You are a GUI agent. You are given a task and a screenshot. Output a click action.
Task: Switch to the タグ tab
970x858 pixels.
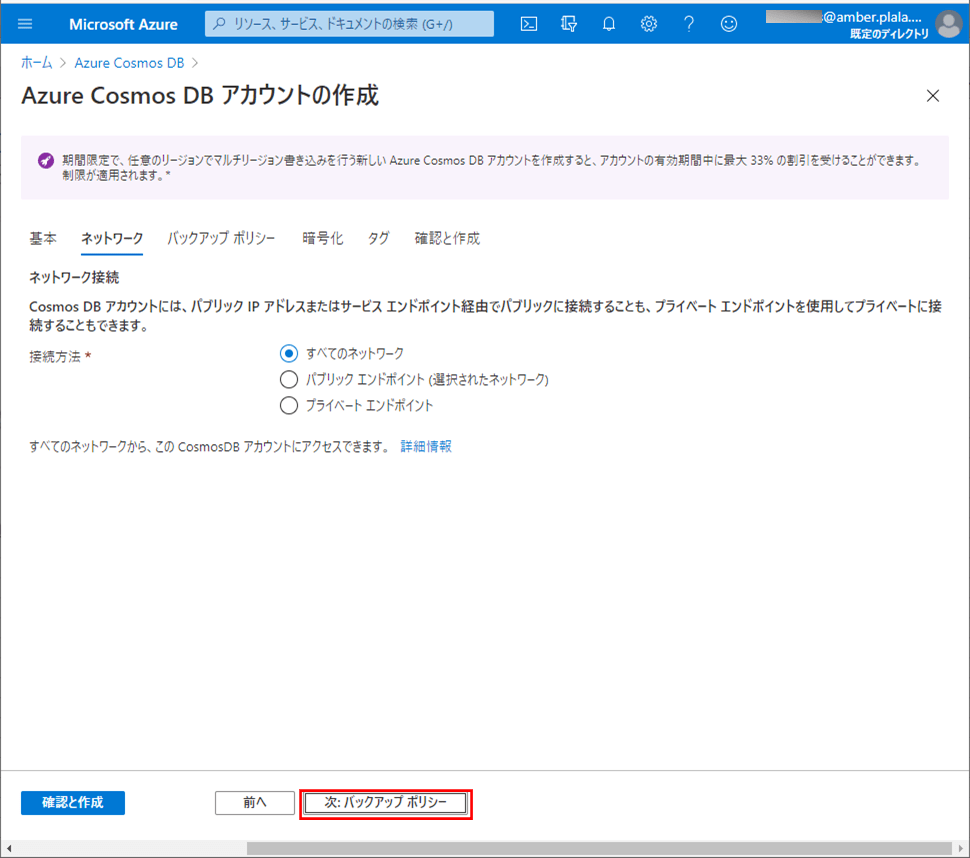click(379, 238)
